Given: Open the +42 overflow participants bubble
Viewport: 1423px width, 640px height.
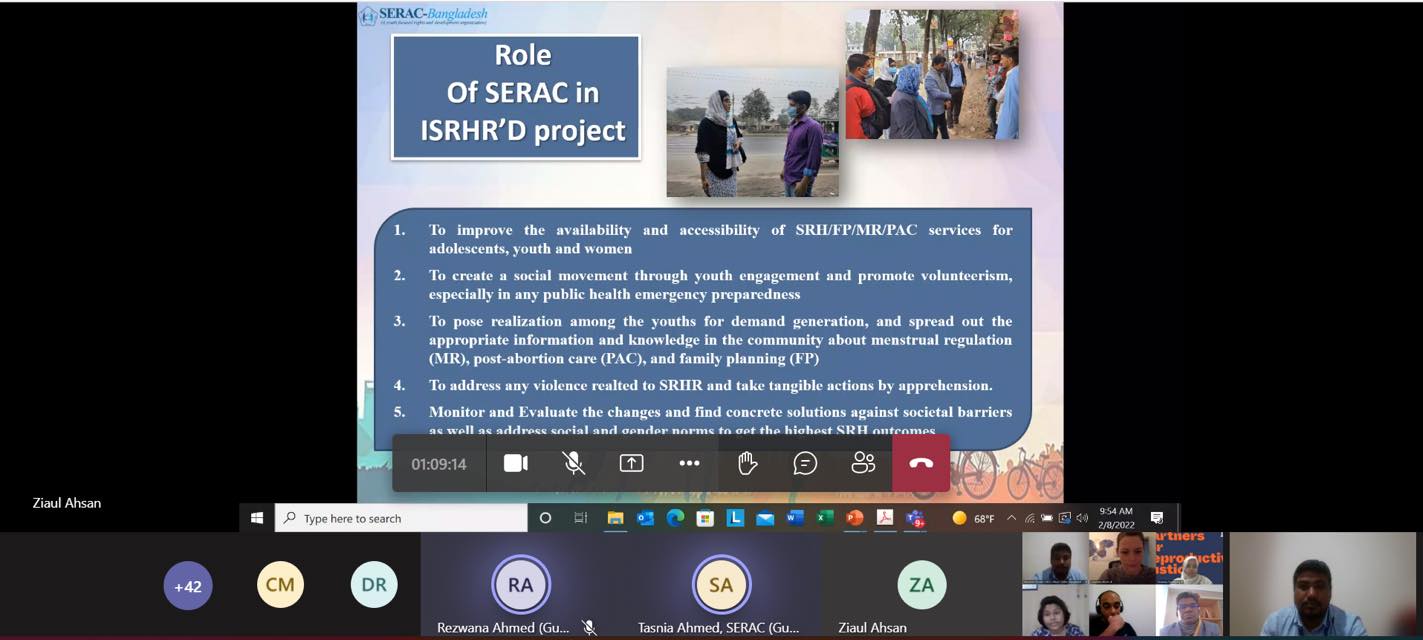Looking at the screenshot, I should [188, 586].
